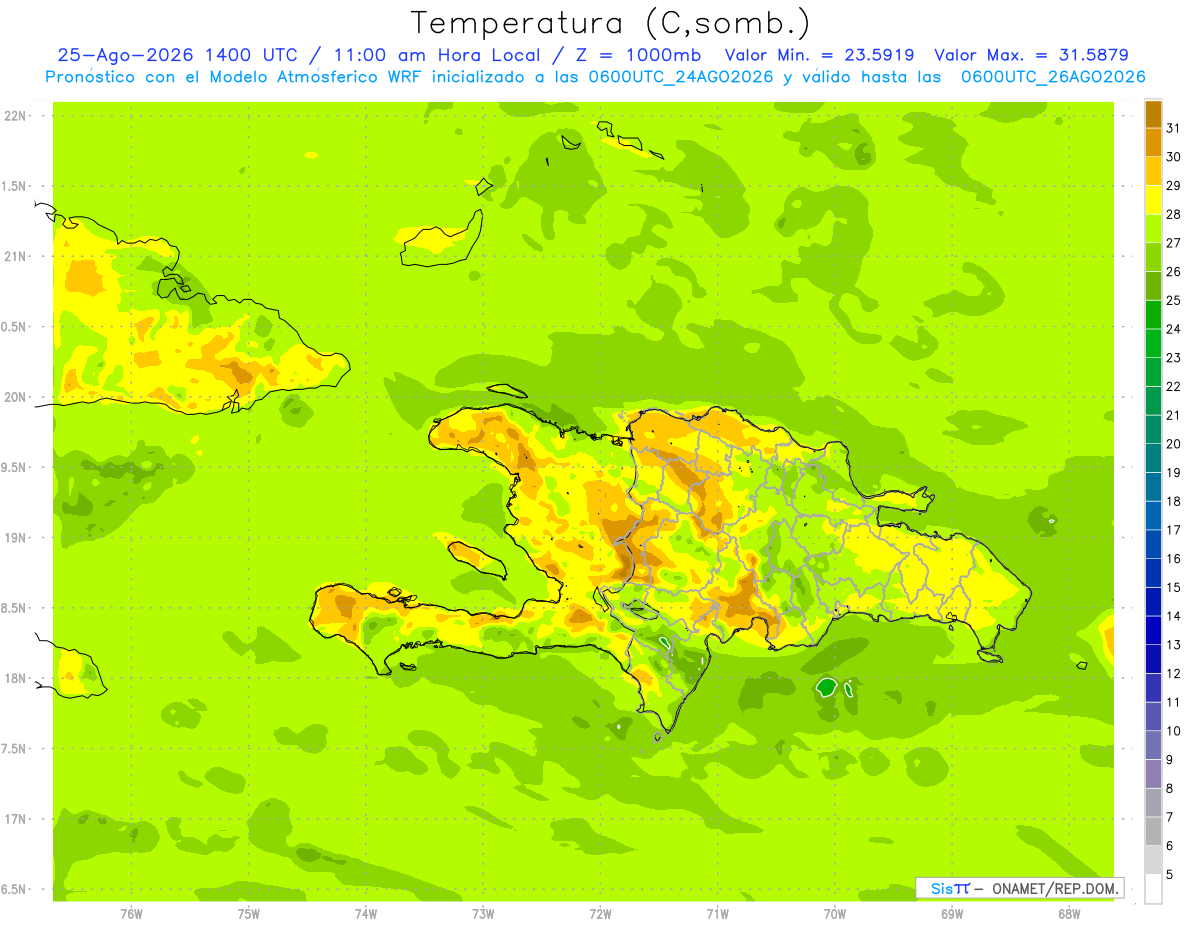Click the legend value 5

(1171, 874)
